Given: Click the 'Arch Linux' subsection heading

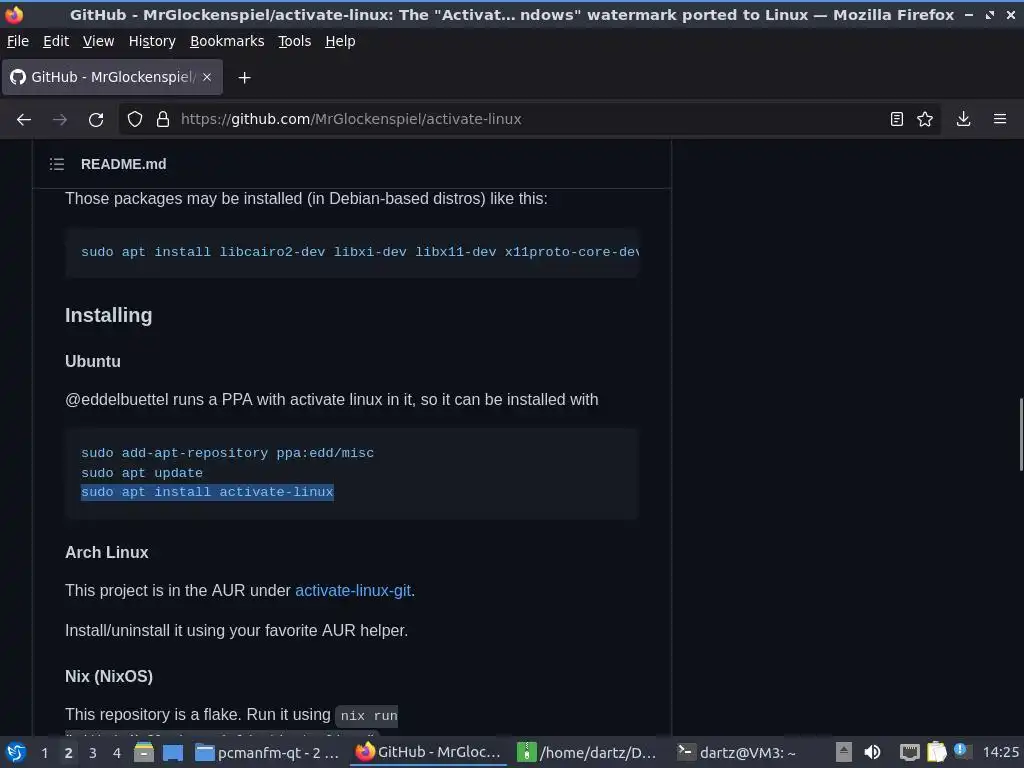Looking at the screenshot, I should coord(106,552).
